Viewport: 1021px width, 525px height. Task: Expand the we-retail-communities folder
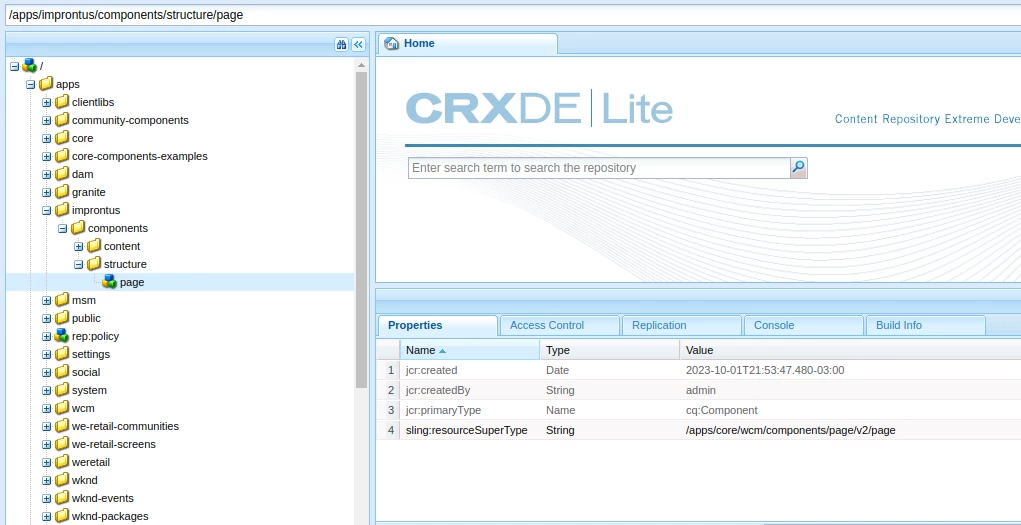click(x=46, y=427)
